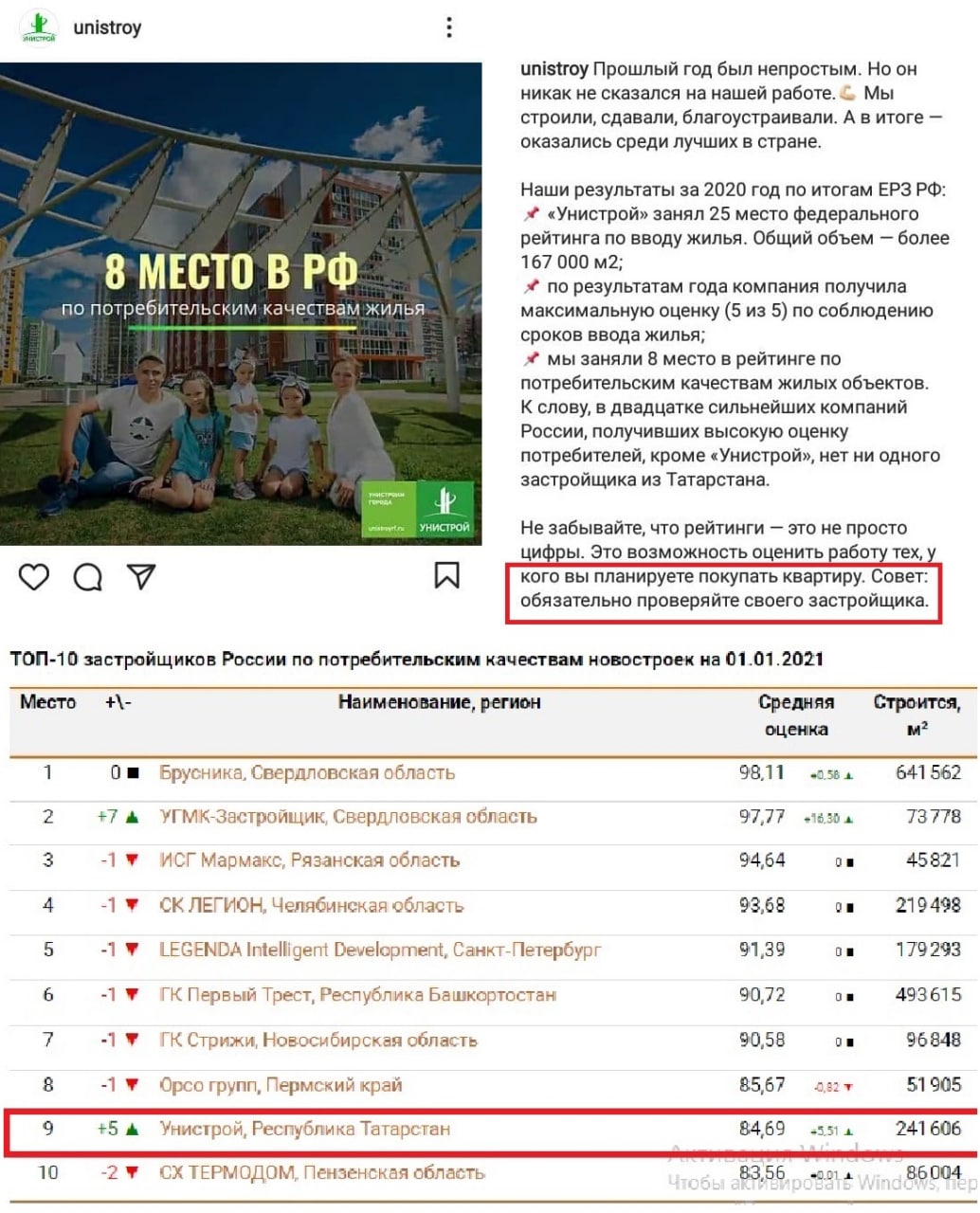Click the unistroy profile avatar

[x=38, y=27]
